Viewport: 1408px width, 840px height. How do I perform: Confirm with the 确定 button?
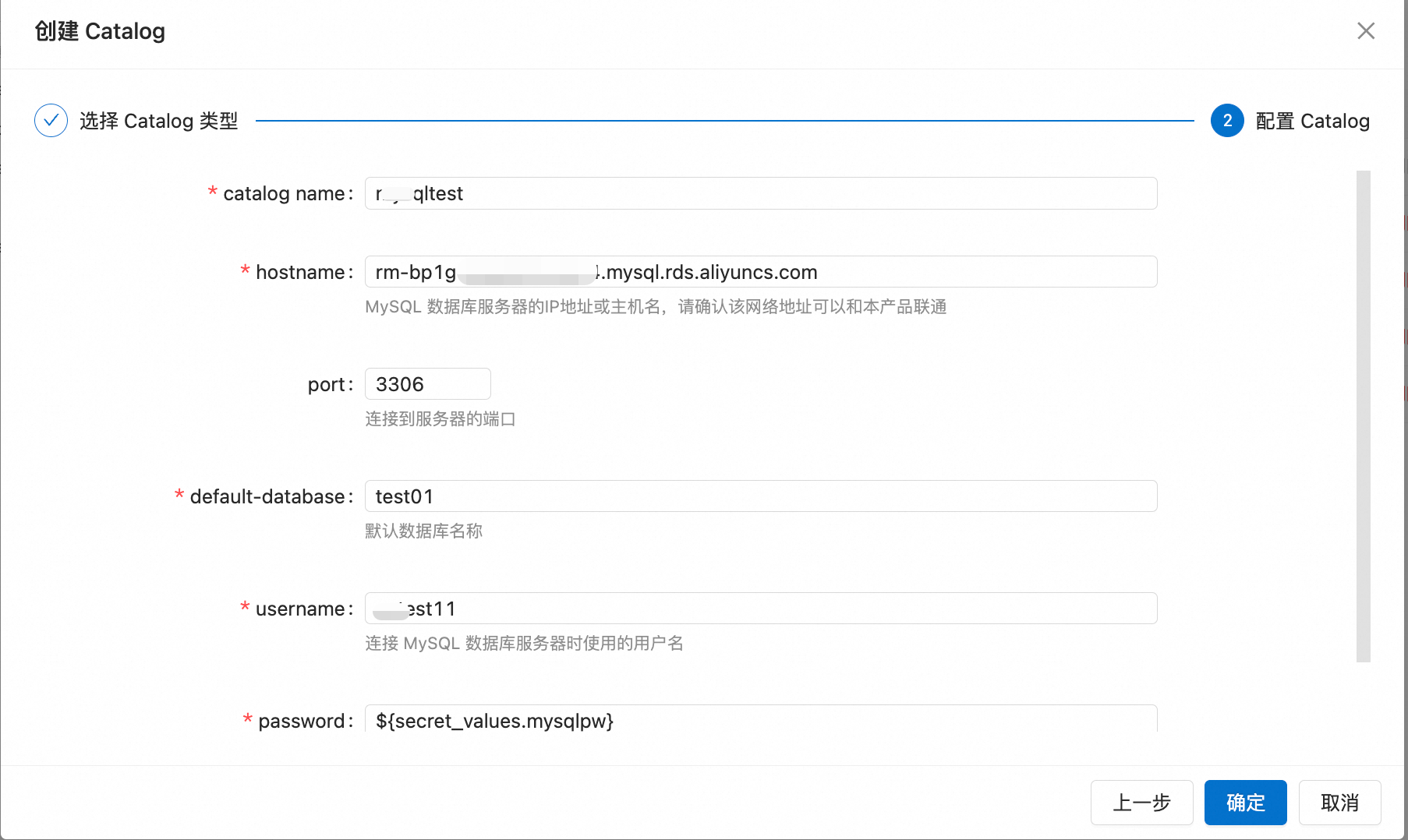(x=1246, y=803)
